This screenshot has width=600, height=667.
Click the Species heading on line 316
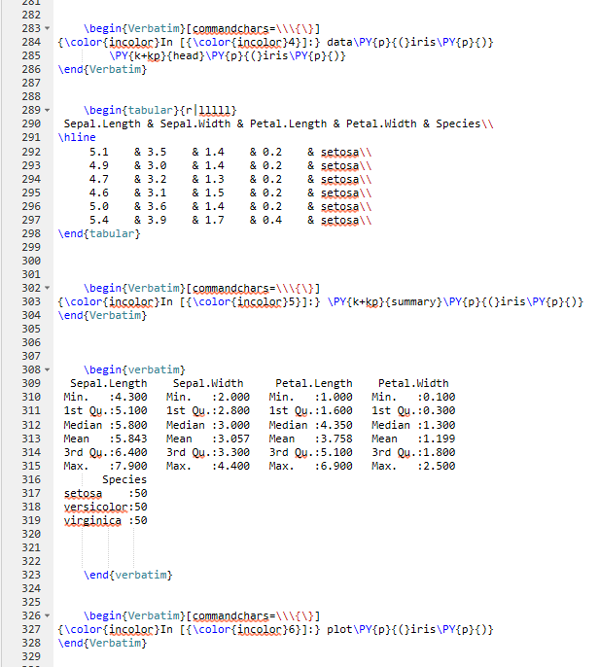point(124,479)
